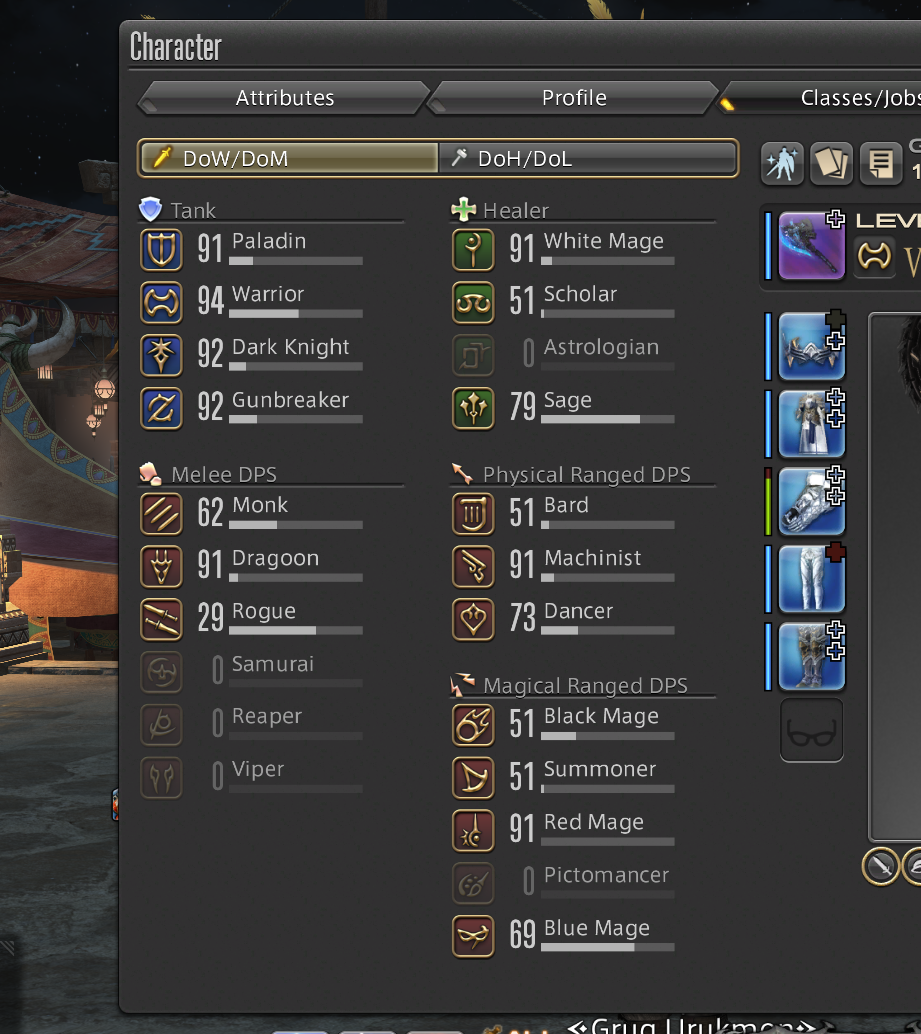Click the gear set list button
This screenshot has height=1034, width=921.
tap(881, 163)
